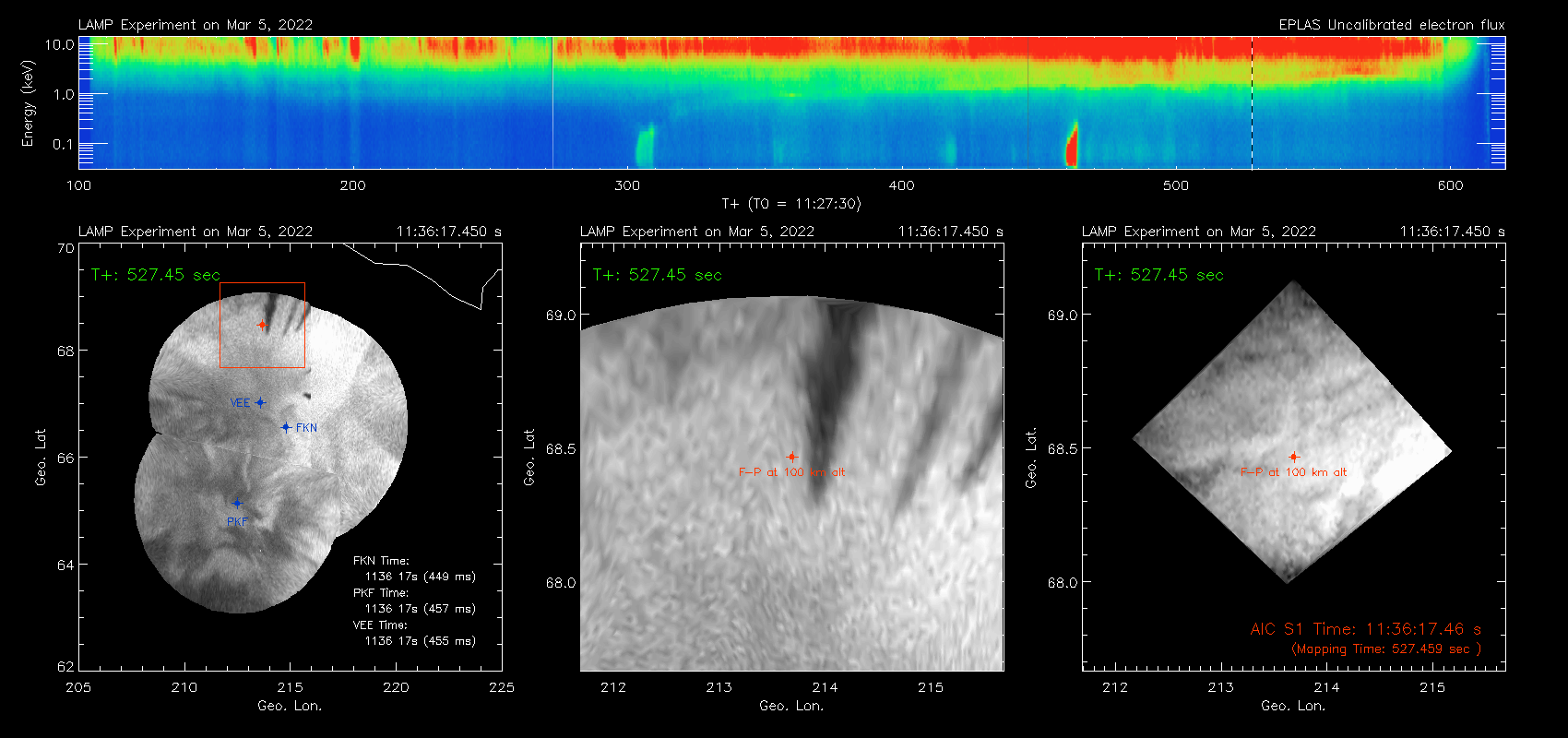Click the '300' spectrogram time tick
Screen dimensions: 1568x738
click(x=627, y=185)
